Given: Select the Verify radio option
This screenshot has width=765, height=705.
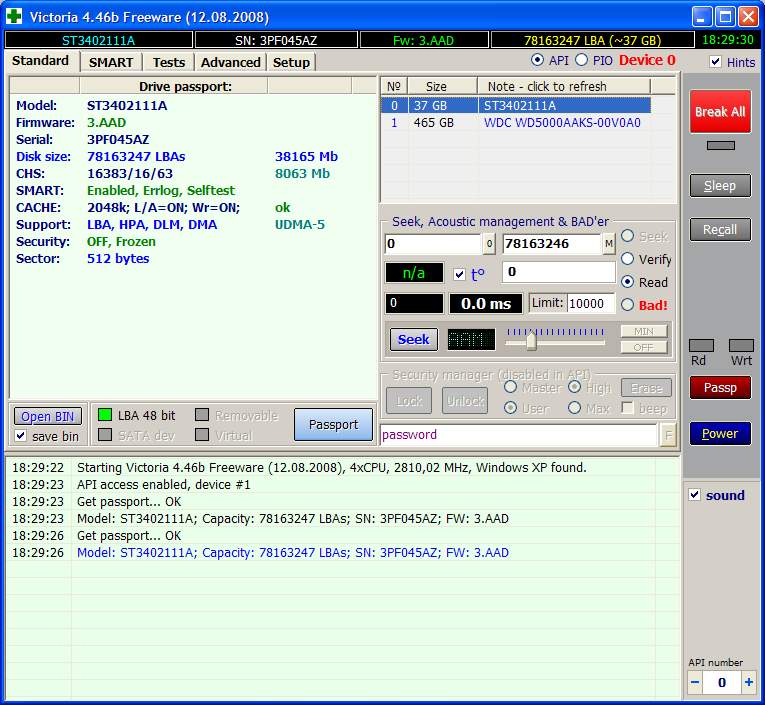Looking at the screenshot, I should (628, 259).
